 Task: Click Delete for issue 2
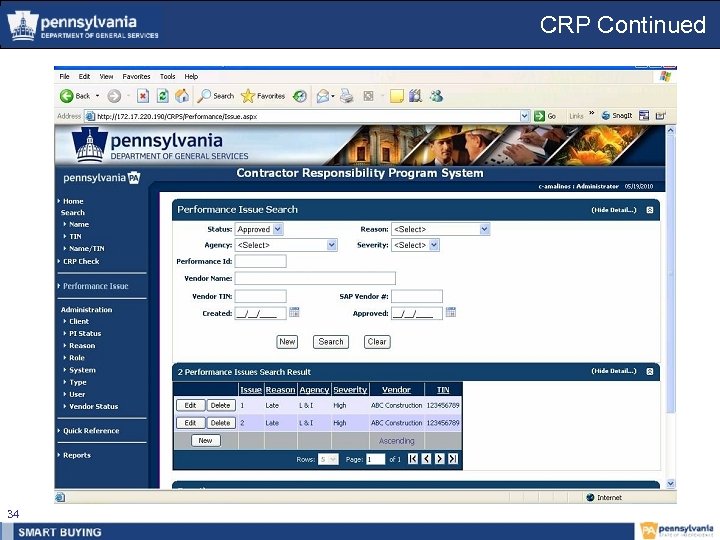(220, 423)
